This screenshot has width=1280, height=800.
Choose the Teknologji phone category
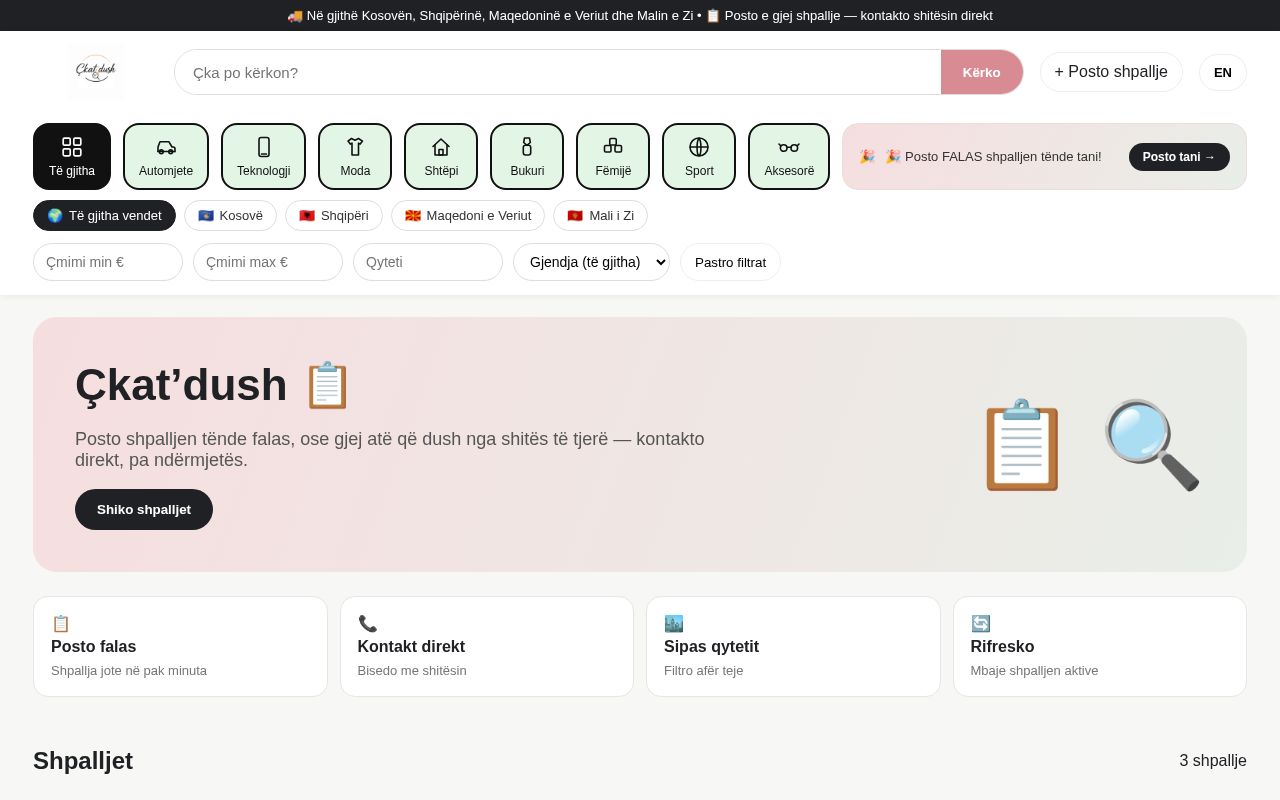(x=264, y=156)
